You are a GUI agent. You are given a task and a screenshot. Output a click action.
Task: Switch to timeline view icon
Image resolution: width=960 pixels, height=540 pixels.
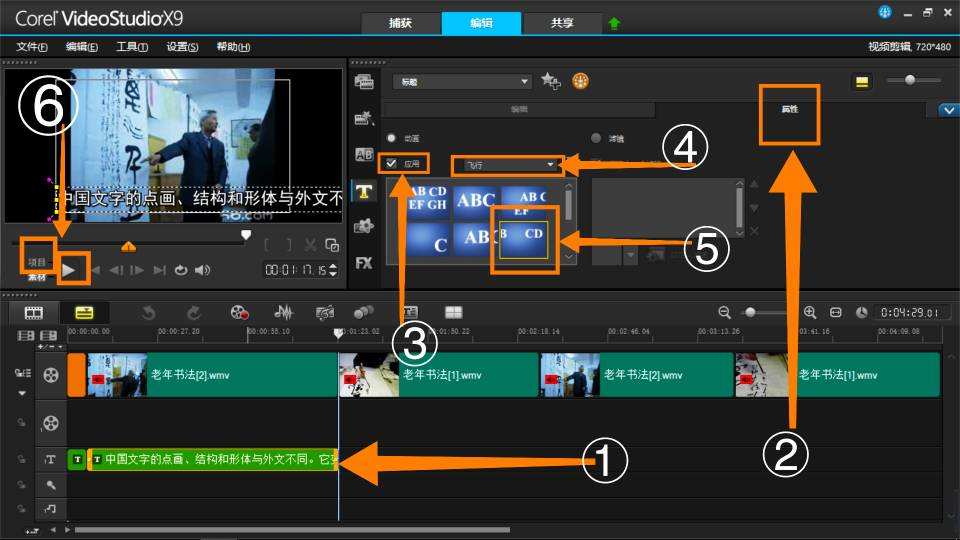pyautogui.click(x=84, y=313)
